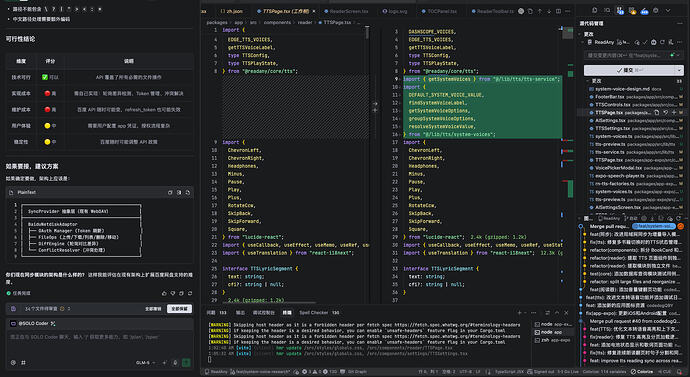Open expo-speech-player.ts in changes list
Image resolution: width=690 pixels, height=377 pixels.
(x=620, y=176)
